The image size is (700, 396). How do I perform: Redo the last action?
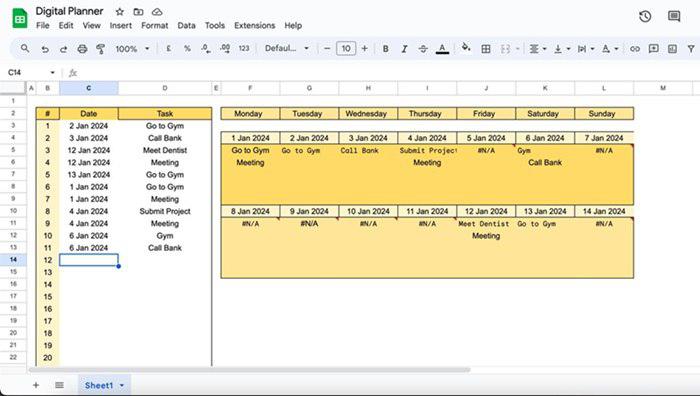[63, 49]
